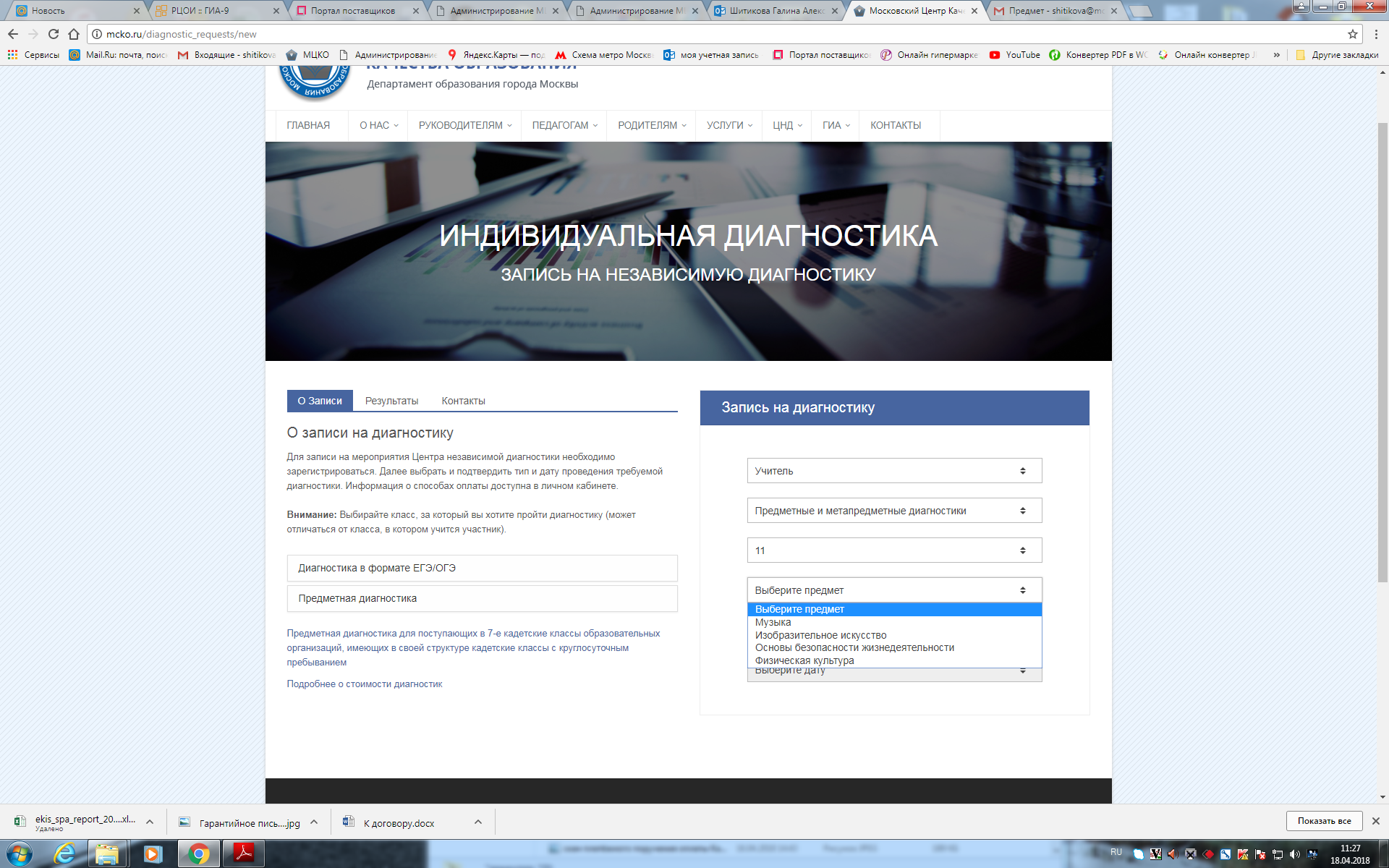Open the Яндекс.Карты bookmark
This screenshot has height=868, width=1389.
[x=496, y=55]
